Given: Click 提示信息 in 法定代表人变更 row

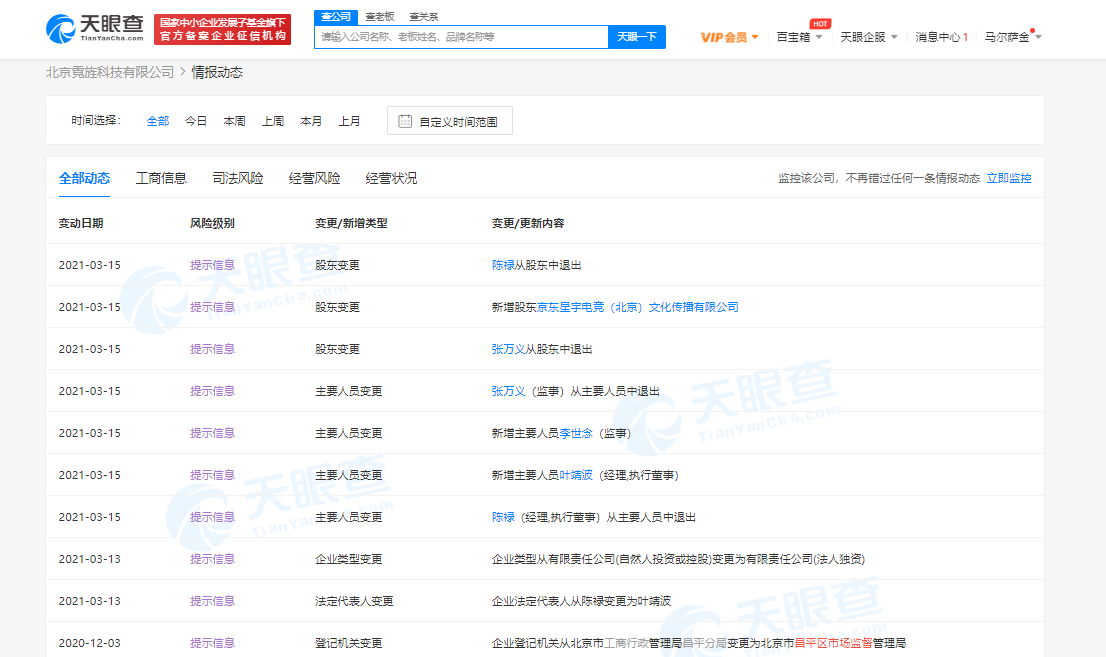Looking at the screenshot, I should click(x=212, y=601).
